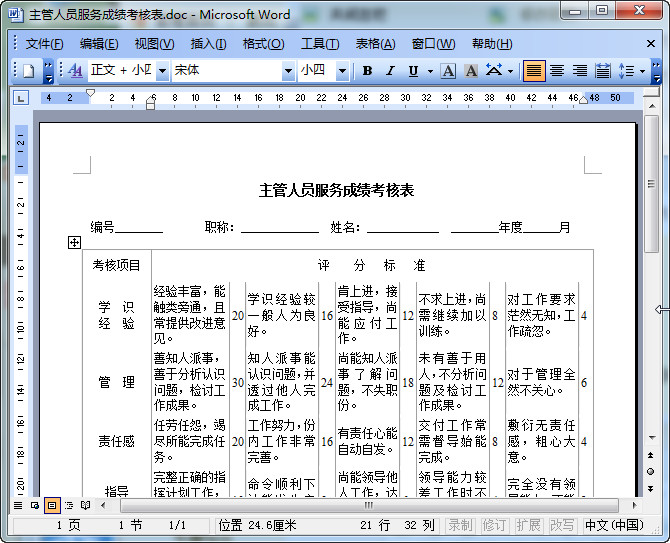Screen dimensions: 670x543
Task: Apply Character Shading icon
Action: pyautogui.click(x=471, y=71)
